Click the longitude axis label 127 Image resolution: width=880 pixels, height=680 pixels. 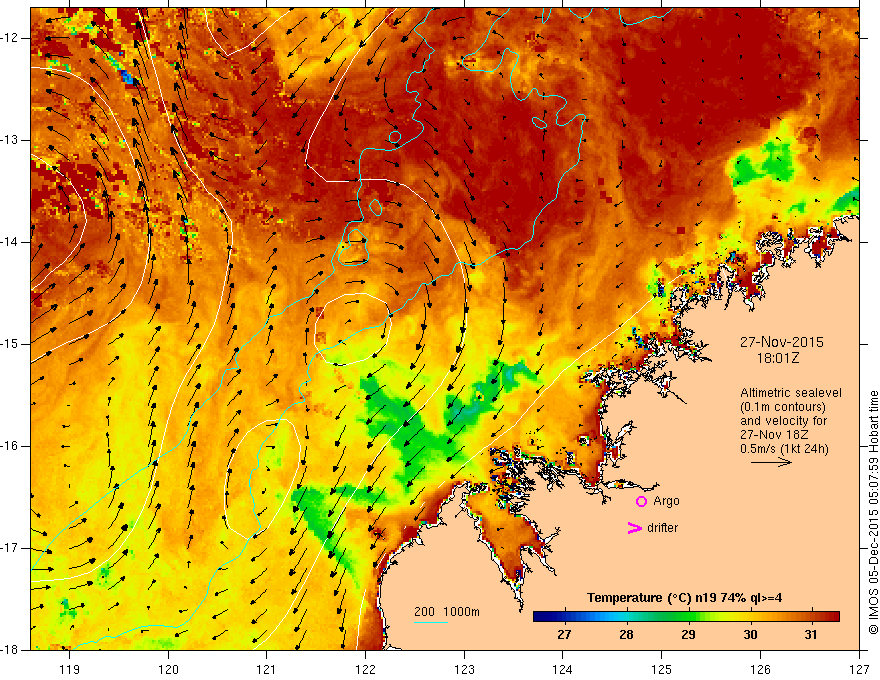[x=859, y=669]
